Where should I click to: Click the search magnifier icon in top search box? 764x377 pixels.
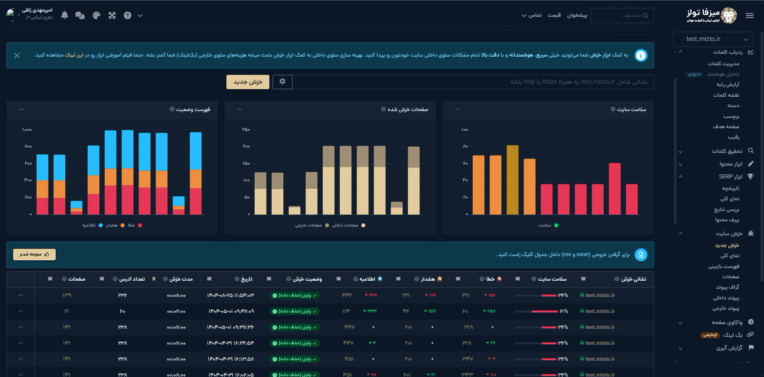tap(646, 16)
